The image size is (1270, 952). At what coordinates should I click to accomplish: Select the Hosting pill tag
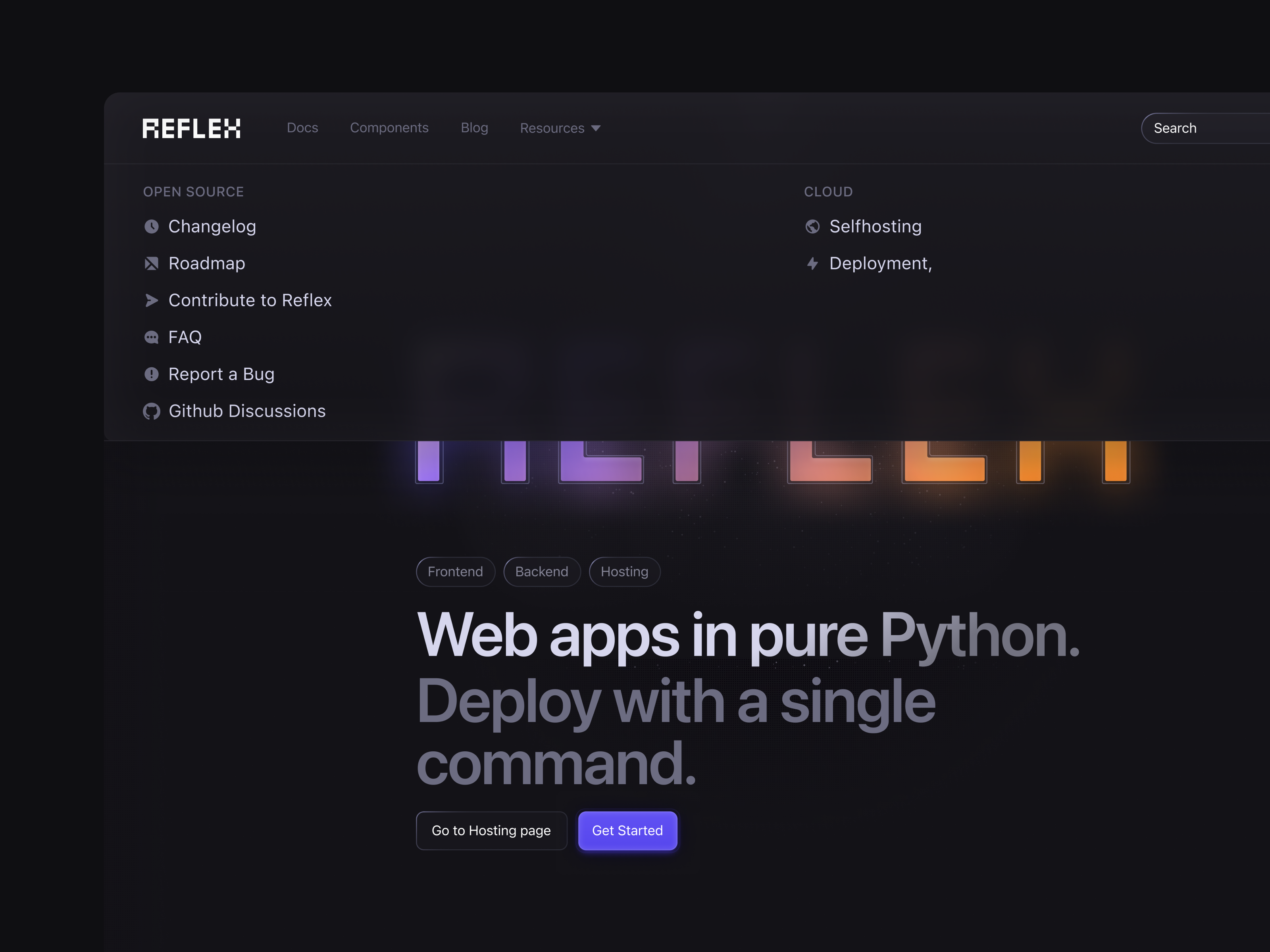(x=624, y=572)
